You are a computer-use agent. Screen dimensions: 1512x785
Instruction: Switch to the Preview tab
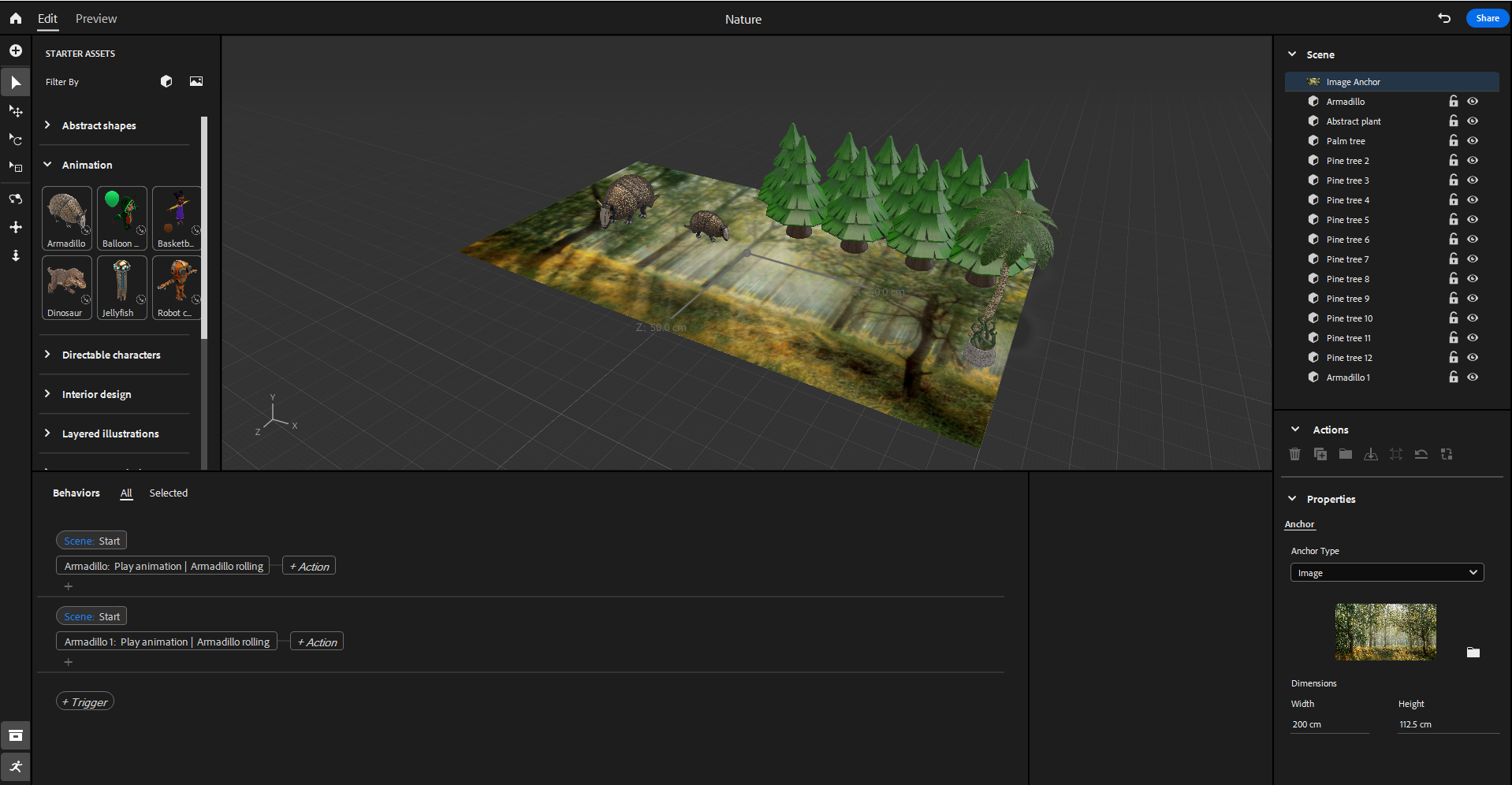pyautogui.click(x=96, y=19)
